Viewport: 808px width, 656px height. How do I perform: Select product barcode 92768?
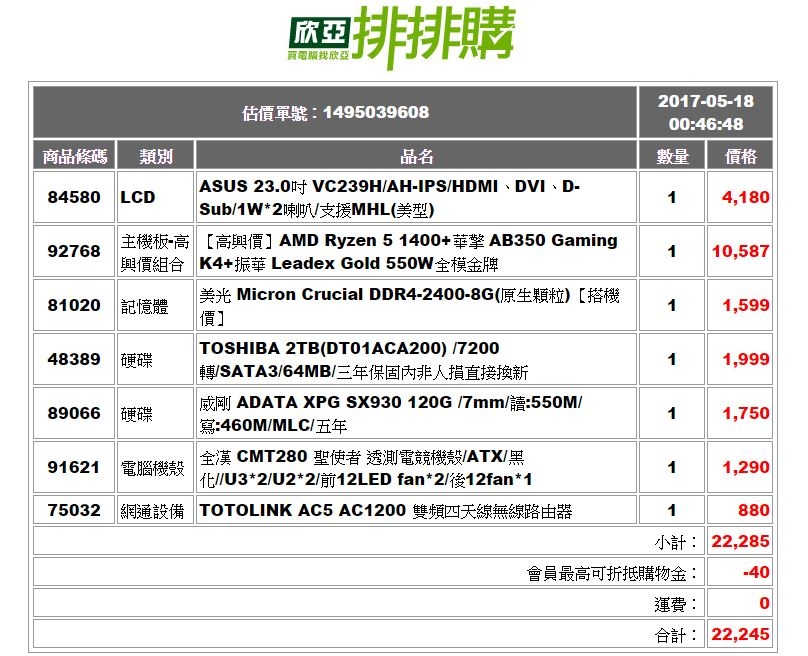74,251
